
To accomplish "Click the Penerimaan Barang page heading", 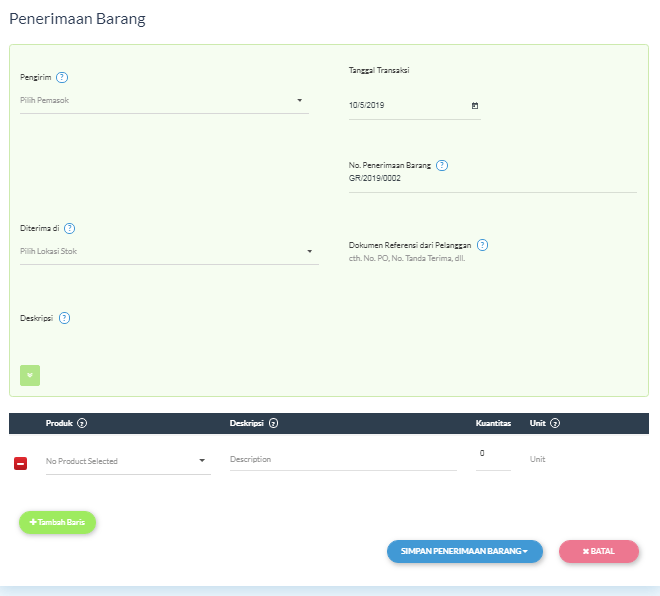I will pyautogui.click(x=77, y=19).
